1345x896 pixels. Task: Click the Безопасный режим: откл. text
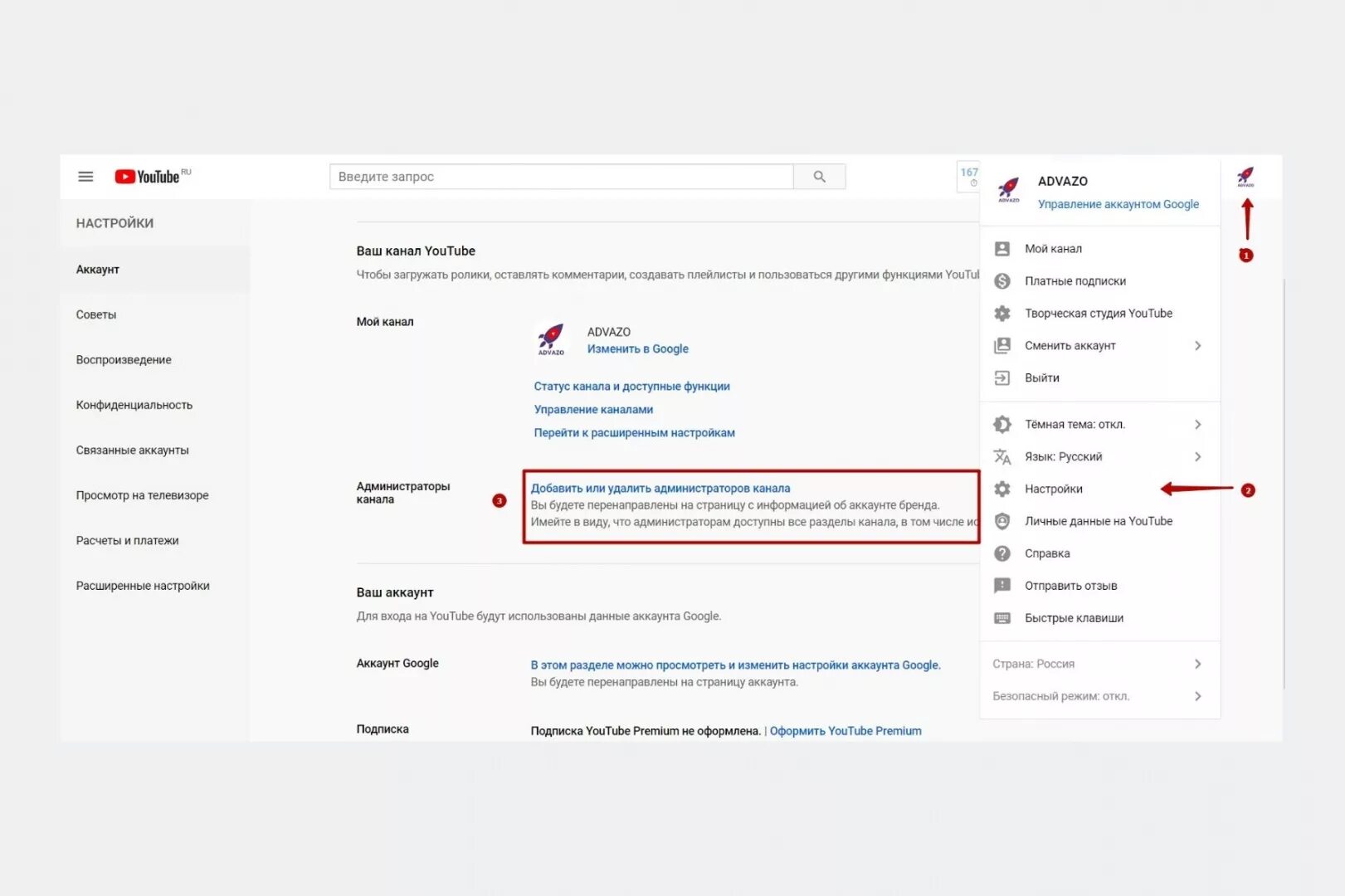1060,697
